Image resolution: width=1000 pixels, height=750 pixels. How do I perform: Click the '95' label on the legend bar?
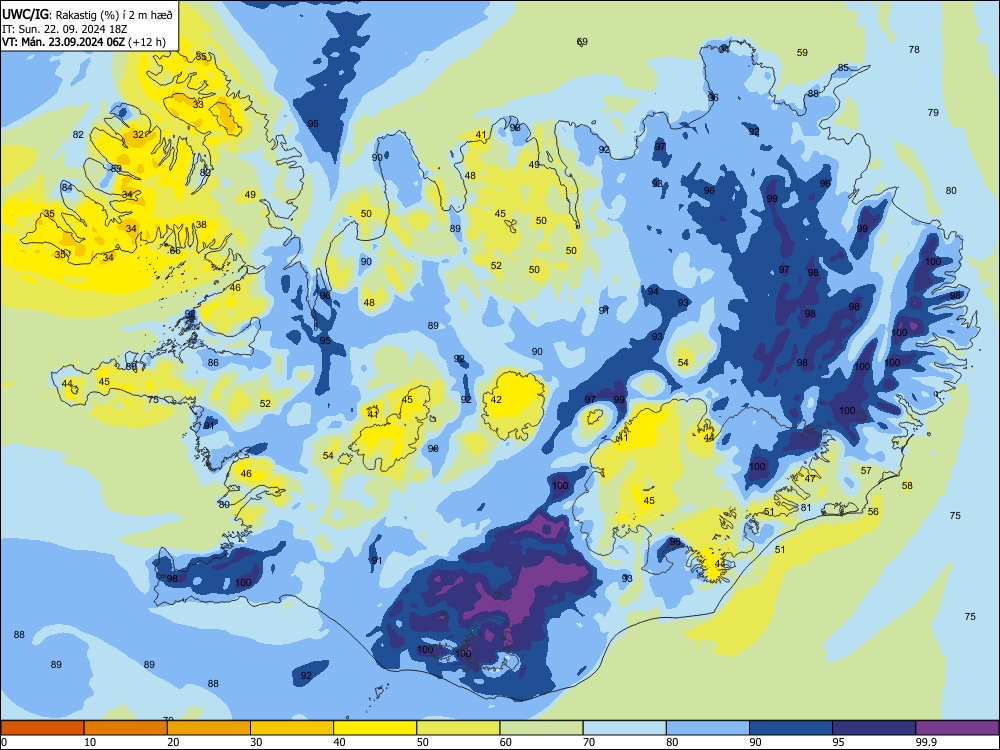[838, 742]
